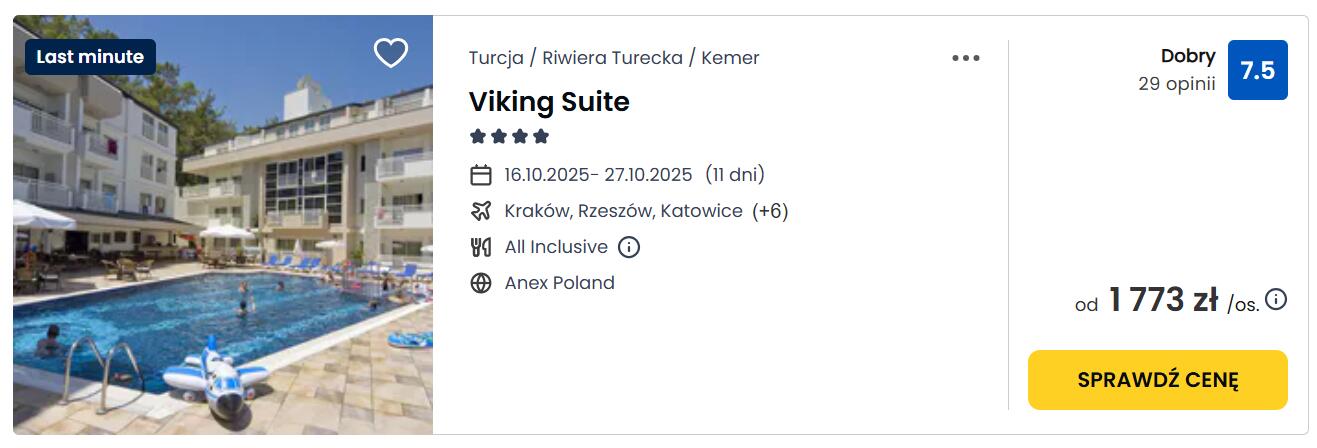Click the globe tour operator icon

pyautogui.click(x=481, y=283)
